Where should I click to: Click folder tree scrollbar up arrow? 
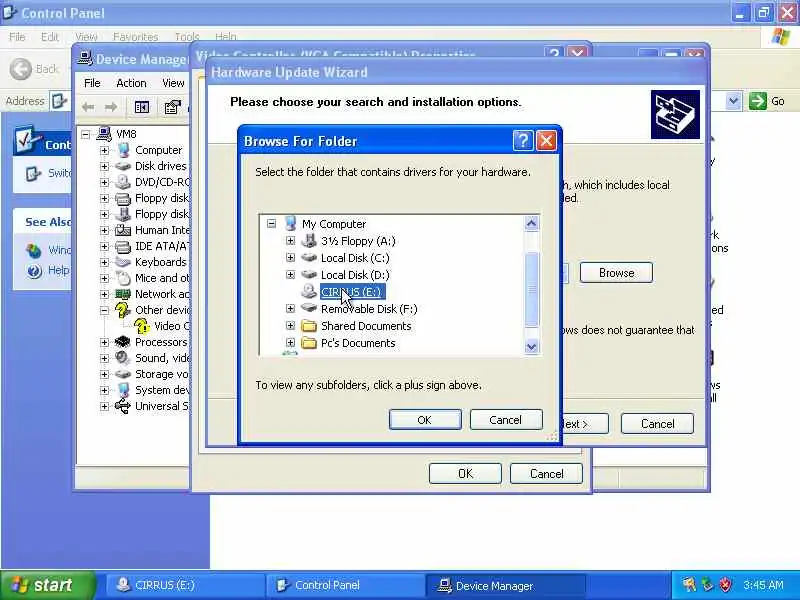(x=531, y=223)
